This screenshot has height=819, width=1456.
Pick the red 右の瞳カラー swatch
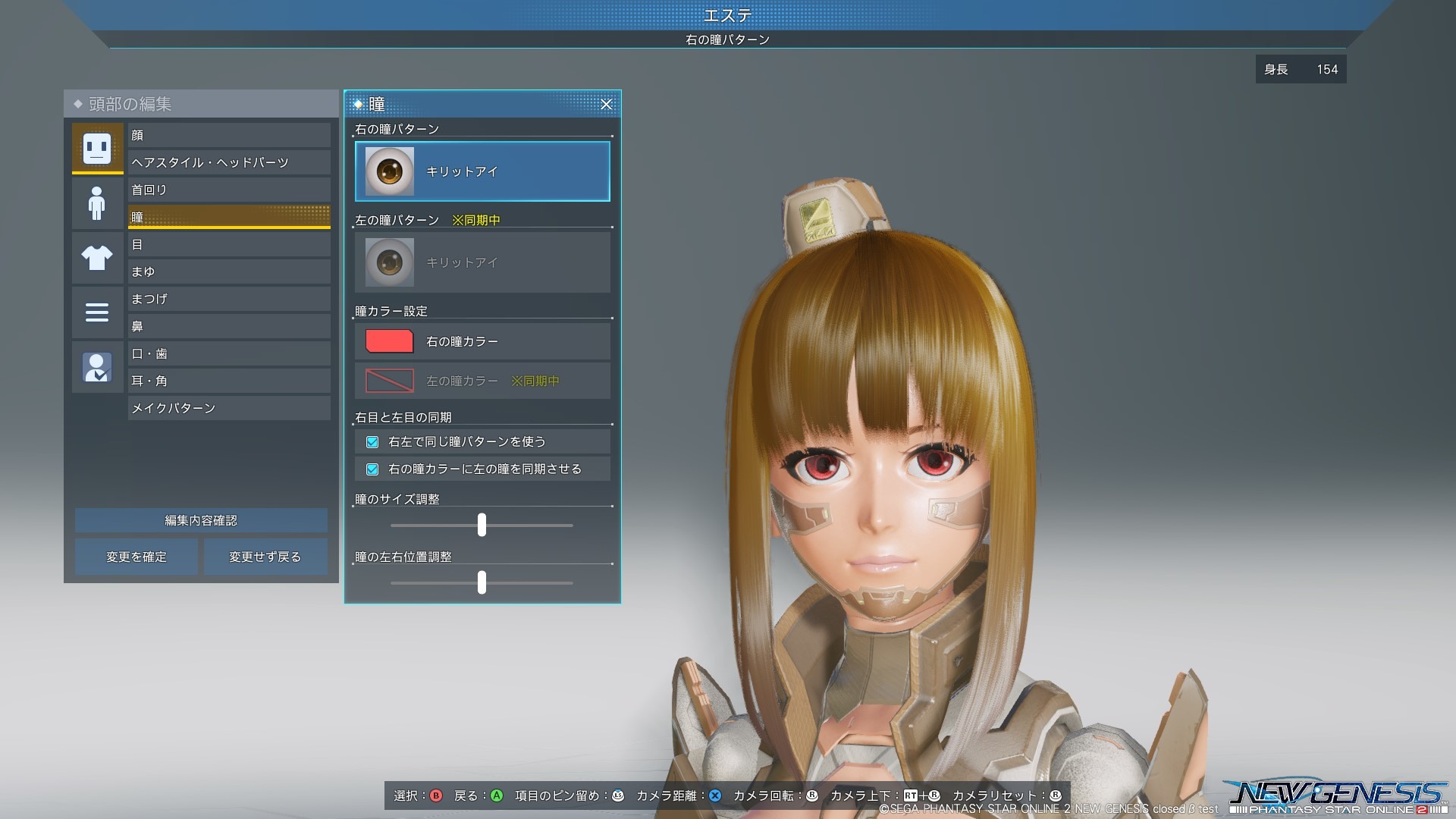[390, 341]
